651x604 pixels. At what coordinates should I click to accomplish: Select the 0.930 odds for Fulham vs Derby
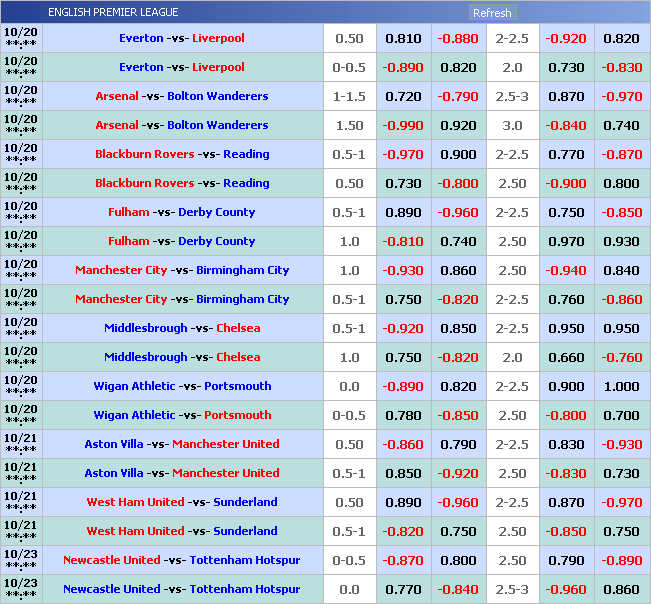click(x=622, y=242)
